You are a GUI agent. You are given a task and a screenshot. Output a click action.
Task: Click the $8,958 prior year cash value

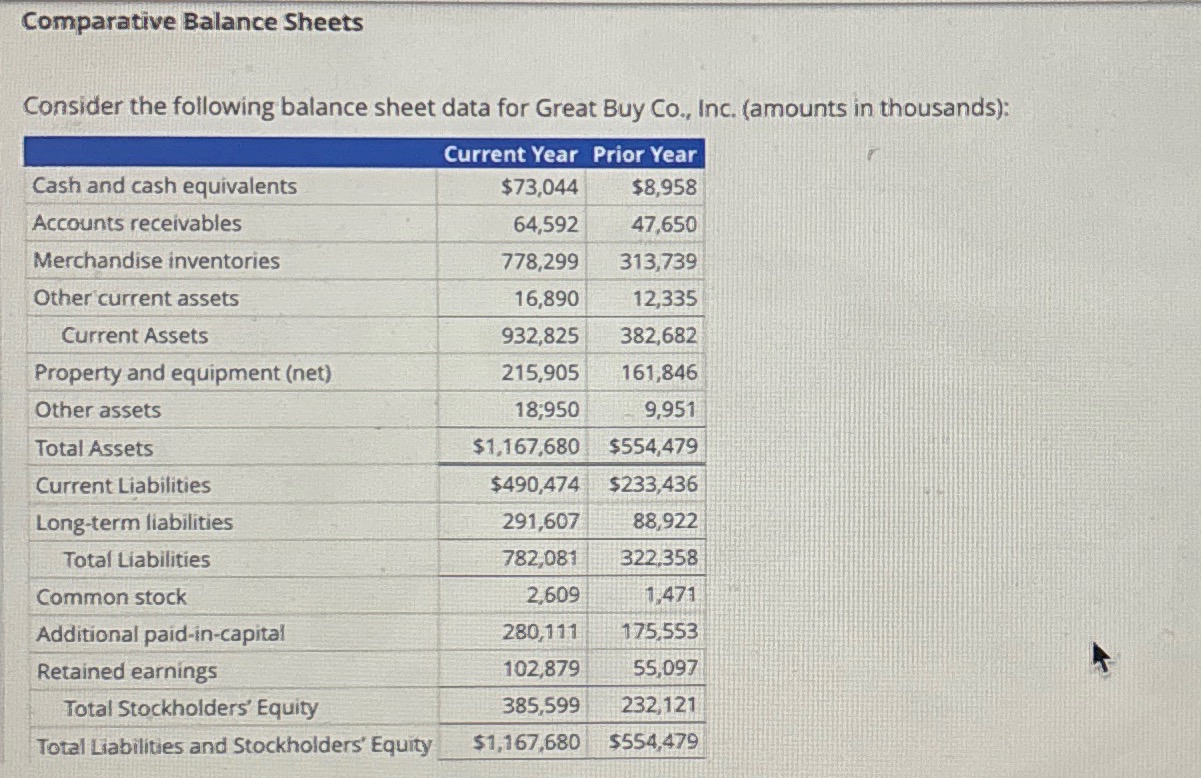665,187
